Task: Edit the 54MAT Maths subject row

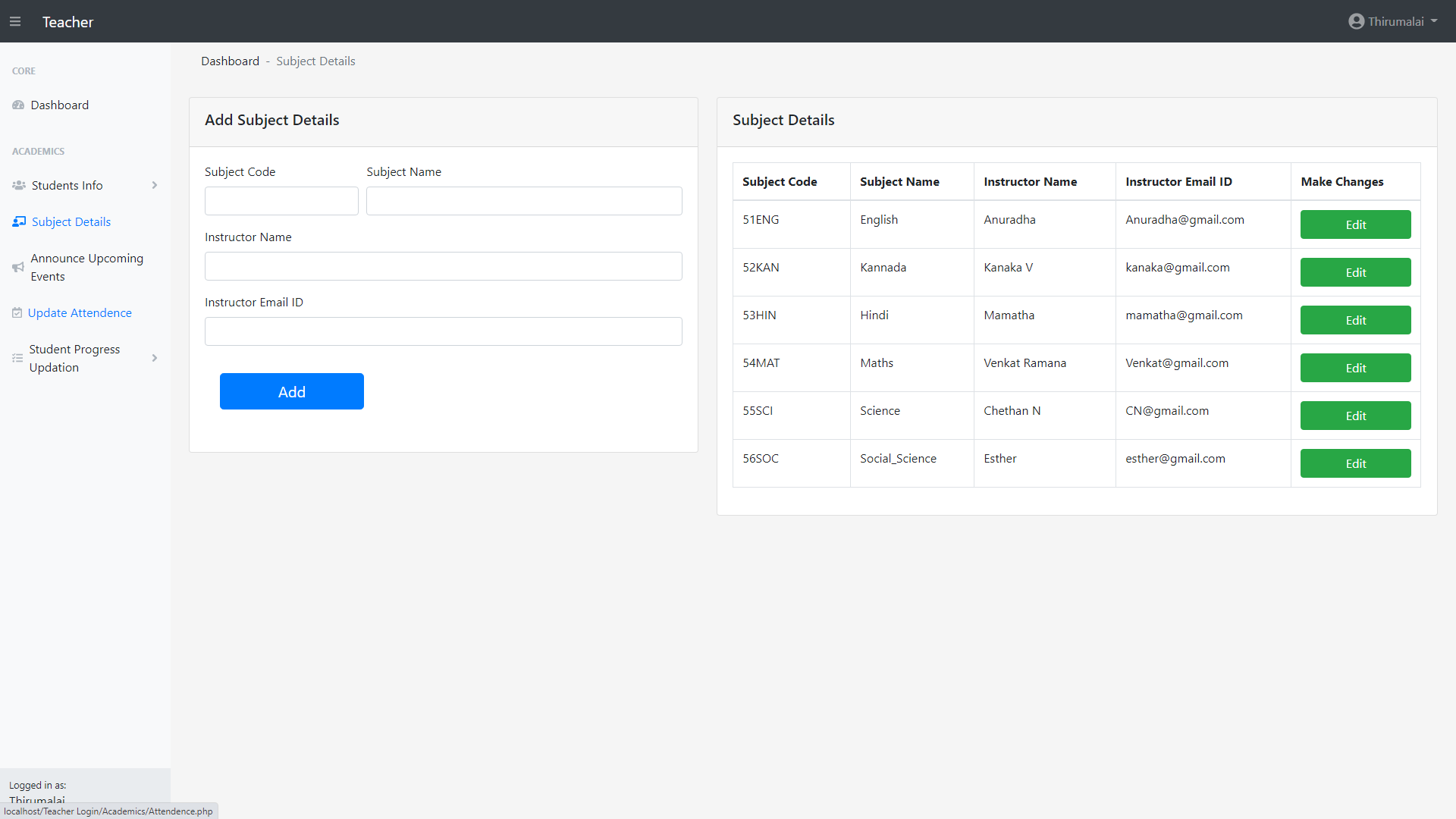Action: point(1355,369)
